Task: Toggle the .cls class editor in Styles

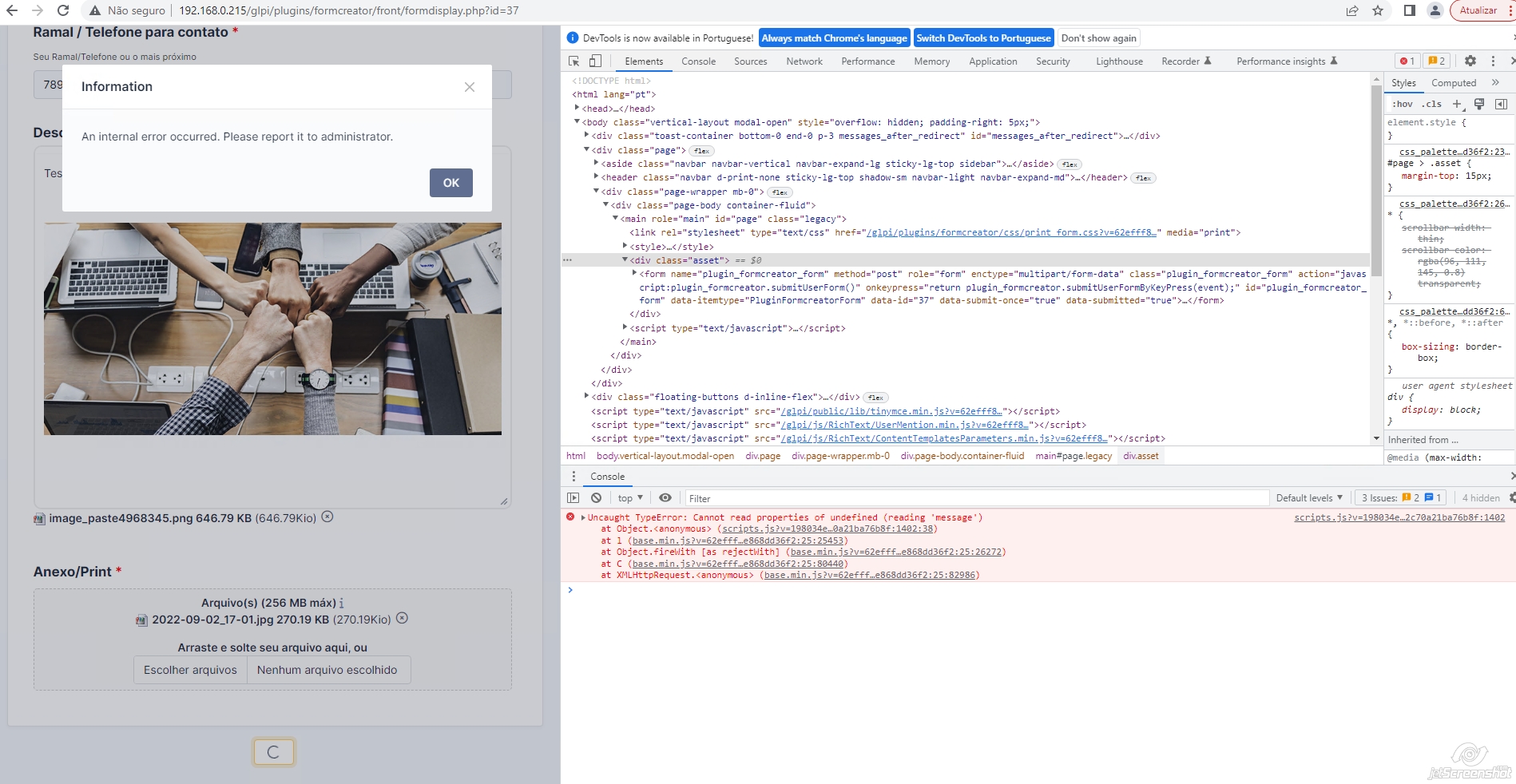Action: [1433, 104]
